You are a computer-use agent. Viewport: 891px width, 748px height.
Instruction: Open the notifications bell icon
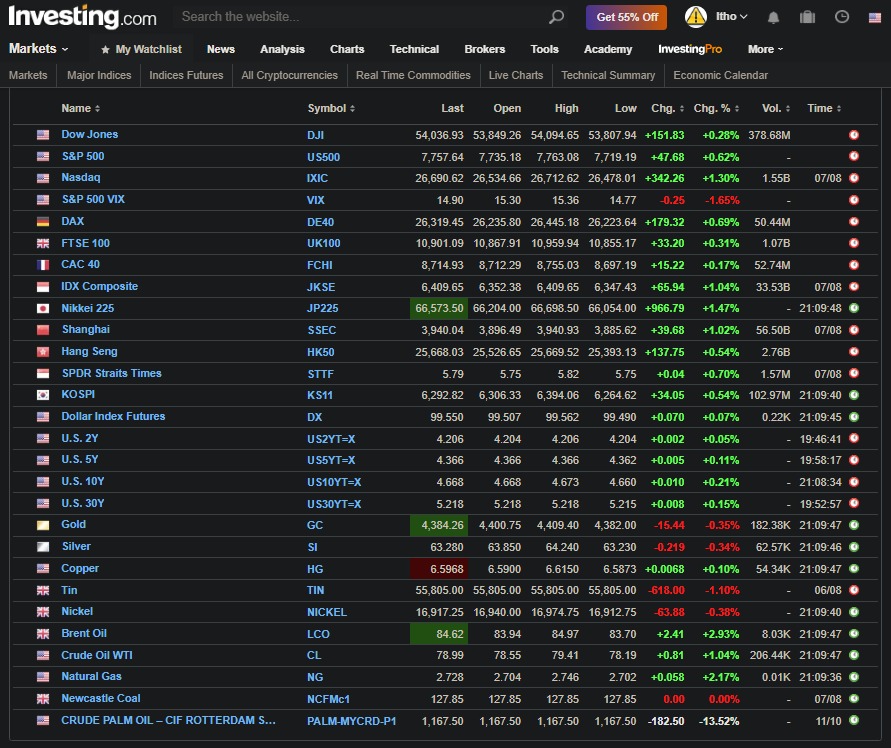click(773, 17)
